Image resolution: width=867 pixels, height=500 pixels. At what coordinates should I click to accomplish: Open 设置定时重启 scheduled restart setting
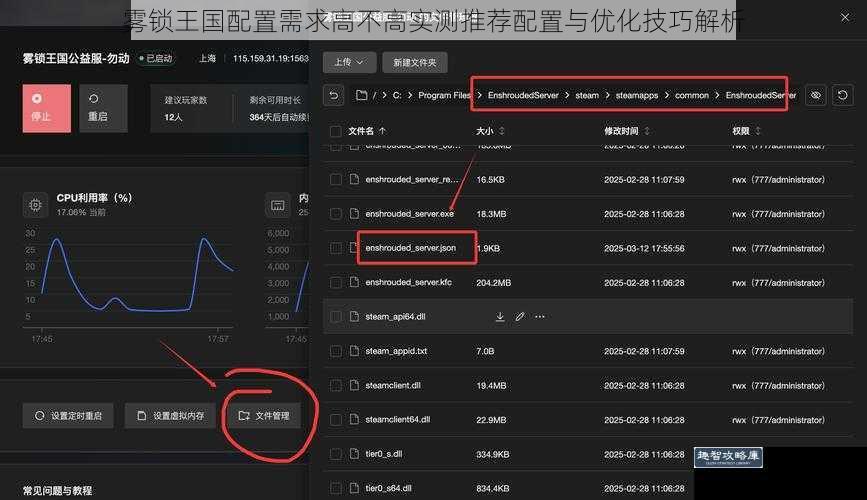coord(68,415)
